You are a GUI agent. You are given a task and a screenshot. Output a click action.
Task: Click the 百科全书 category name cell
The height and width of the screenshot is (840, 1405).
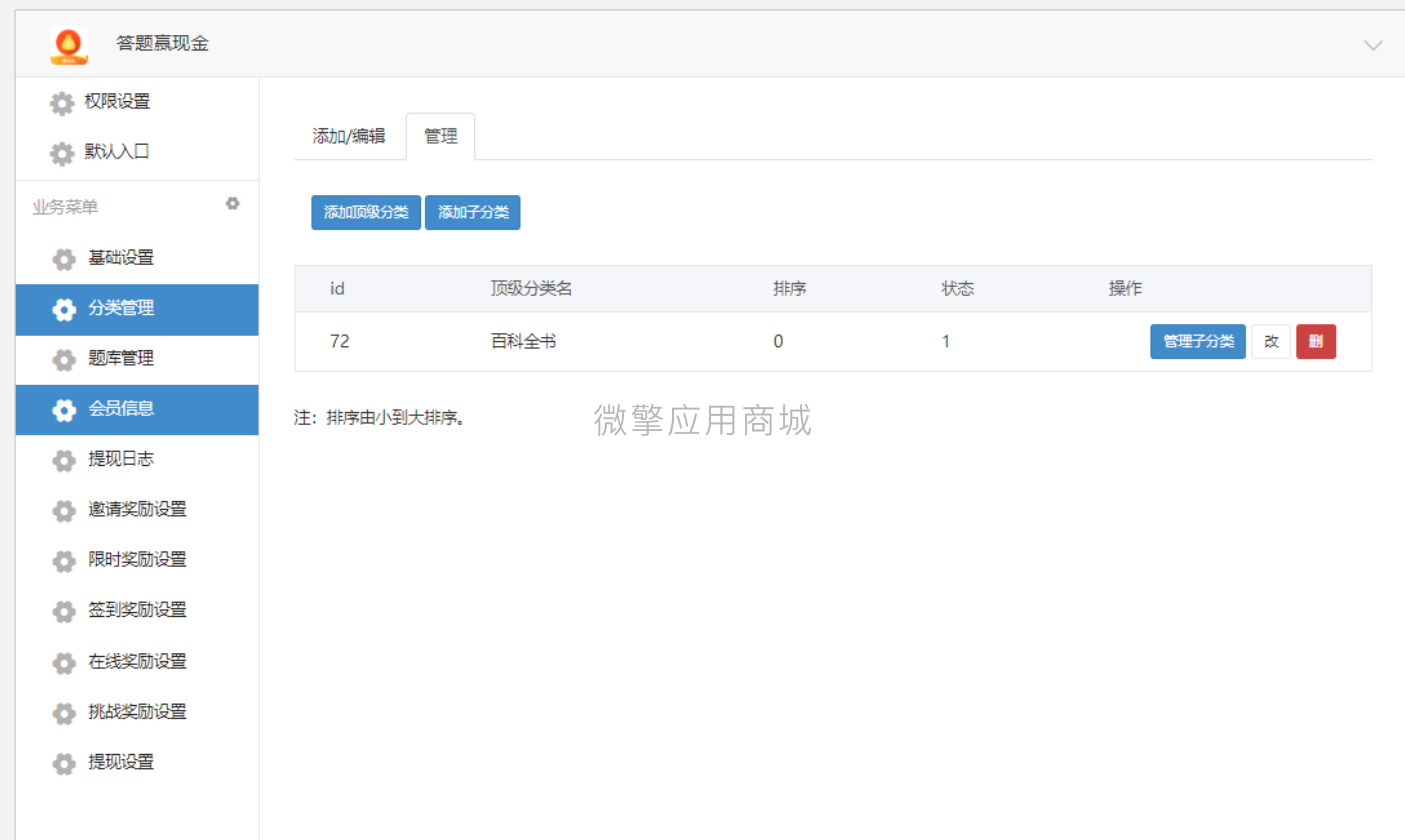click(x=523, y=341)
